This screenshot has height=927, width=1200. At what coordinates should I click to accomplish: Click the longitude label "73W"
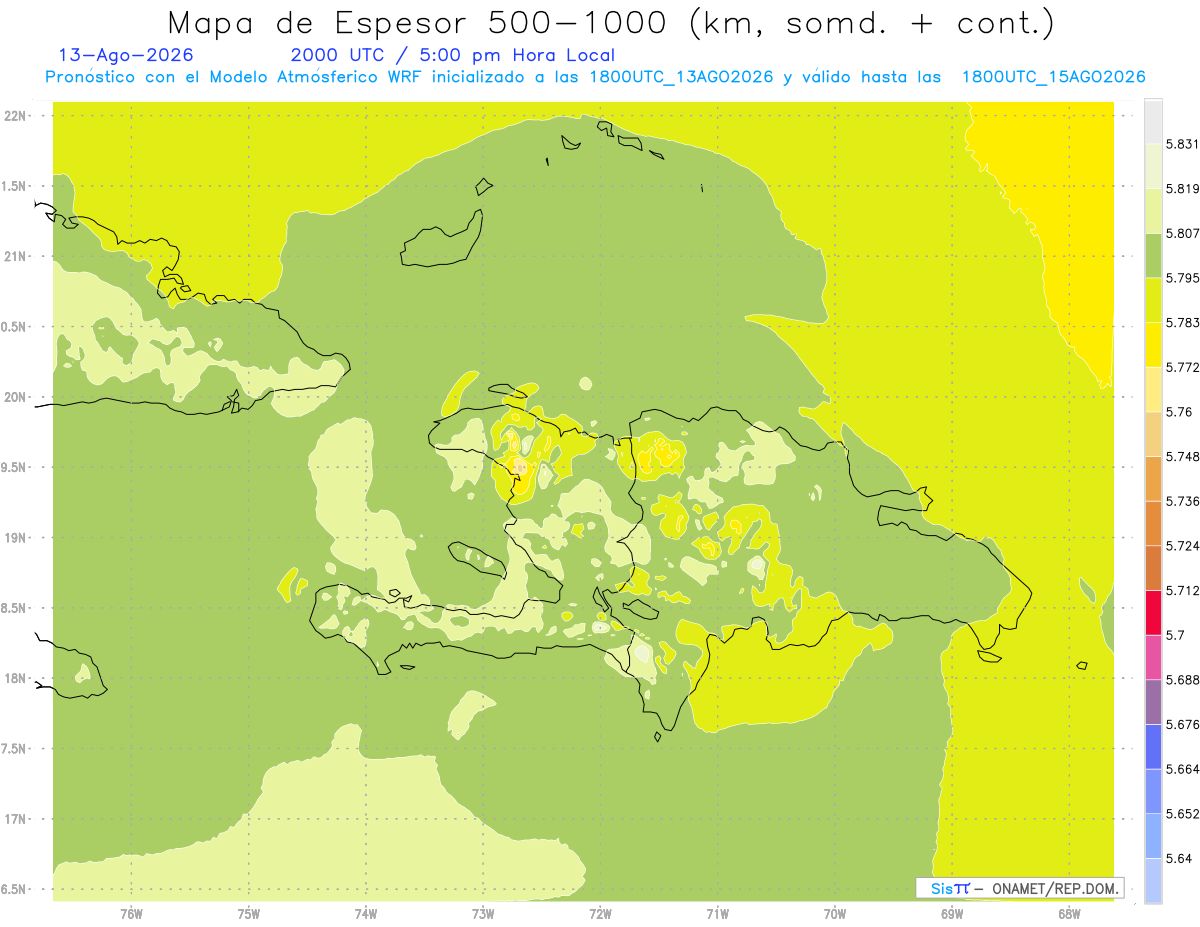[483, 914]
